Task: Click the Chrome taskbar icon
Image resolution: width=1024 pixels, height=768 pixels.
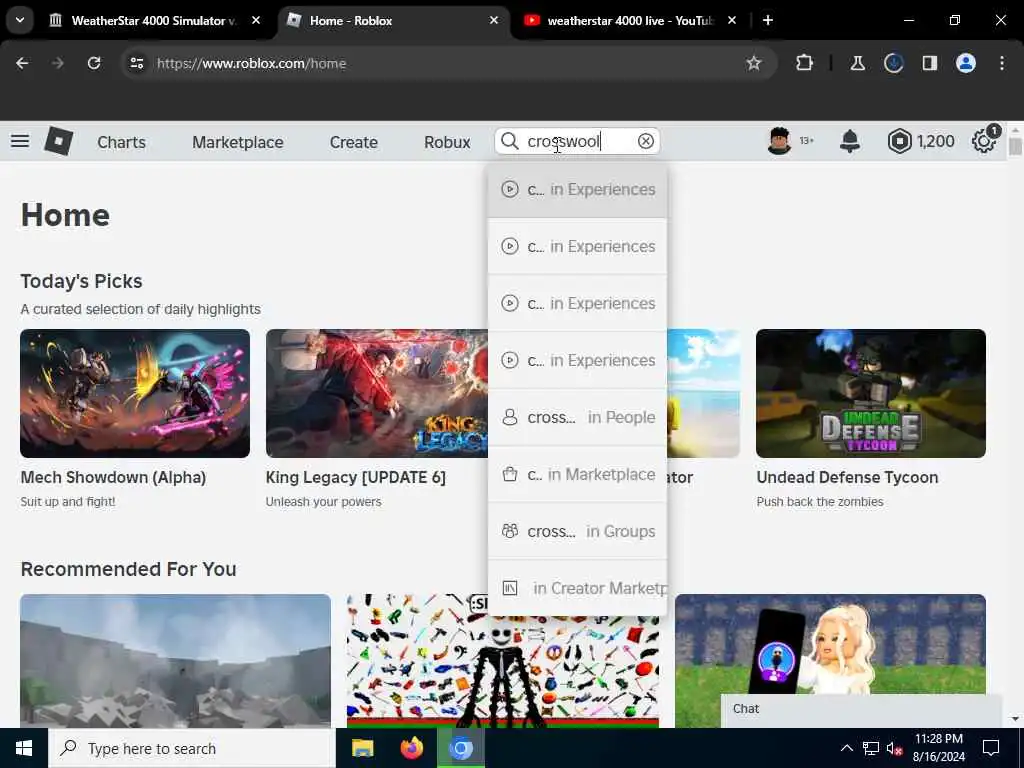Action: 460,748
